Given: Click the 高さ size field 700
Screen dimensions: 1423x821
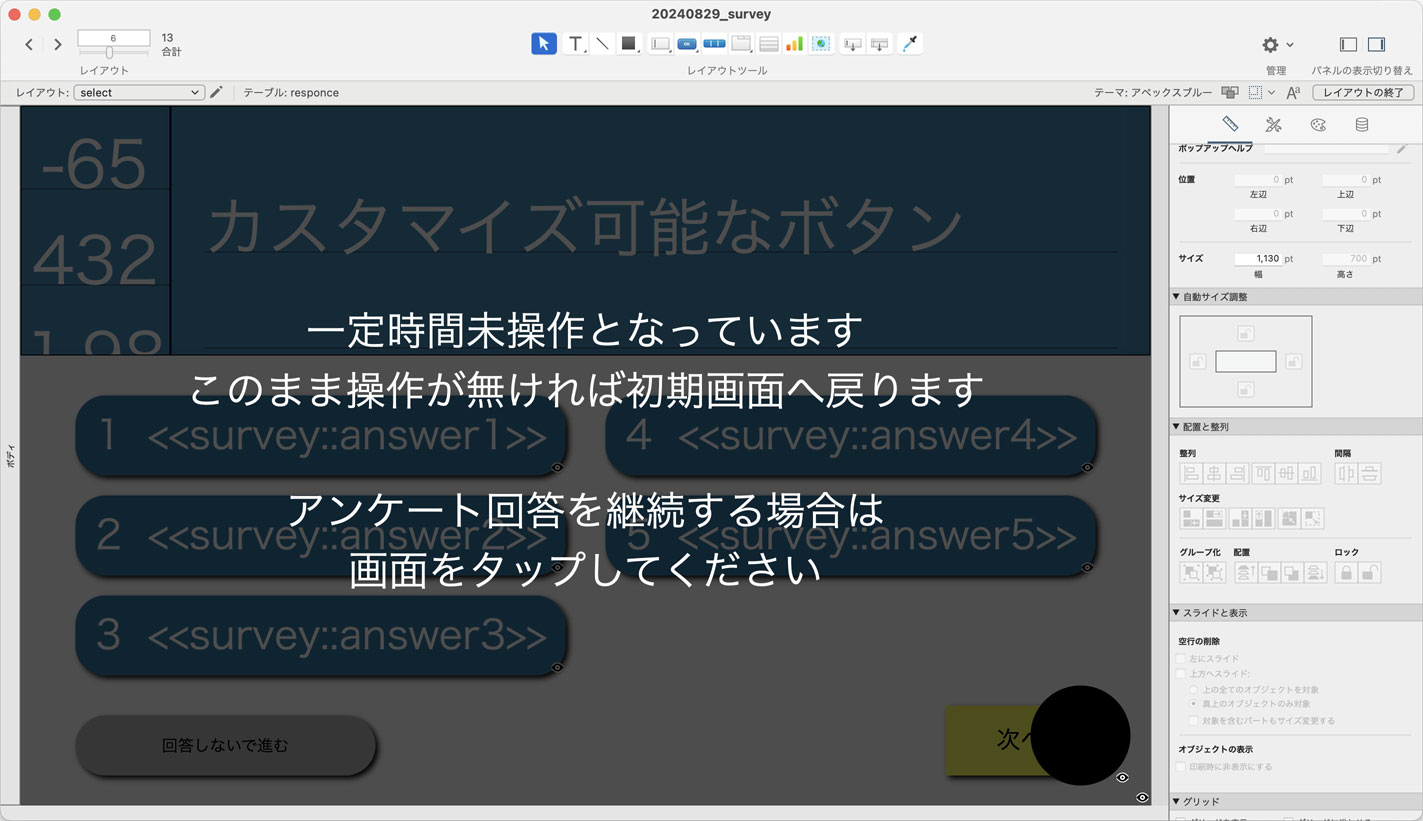Looking at the screenshot, I should tap(1346, 258).
